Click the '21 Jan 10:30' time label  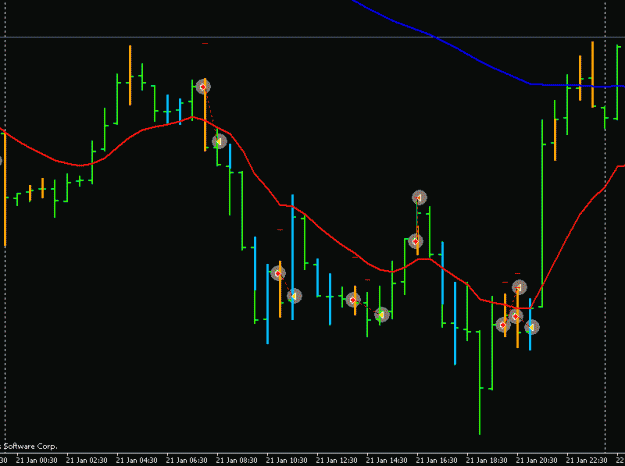point(287,460)
